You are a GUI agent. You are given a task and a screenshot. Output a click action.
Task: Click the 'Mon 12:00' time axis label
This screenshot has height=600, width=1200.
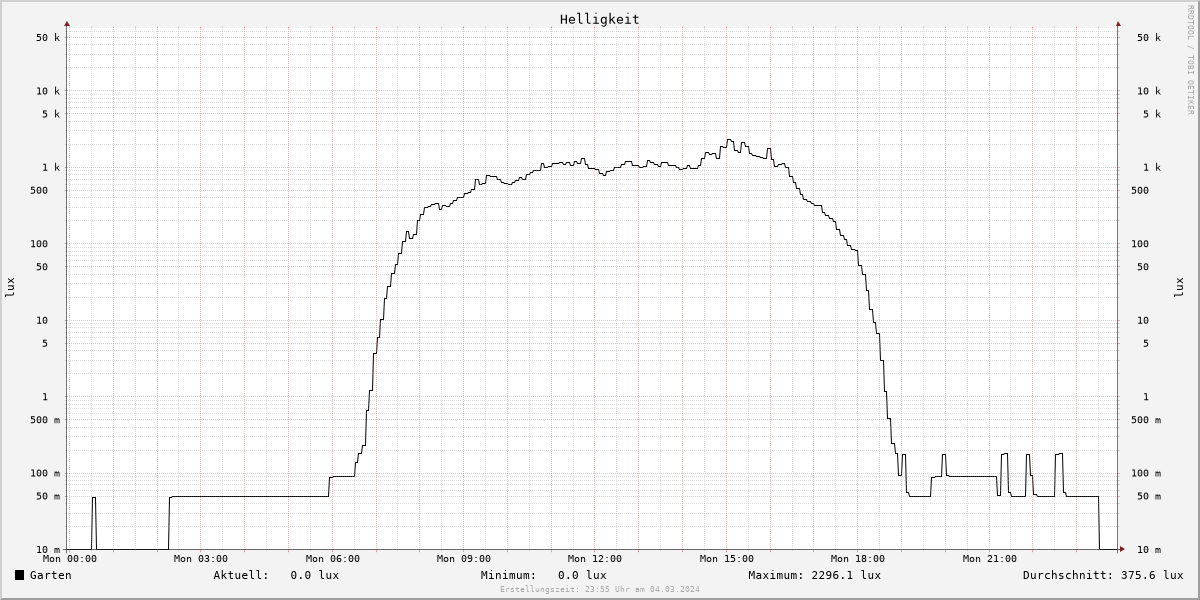coord(595,559)
